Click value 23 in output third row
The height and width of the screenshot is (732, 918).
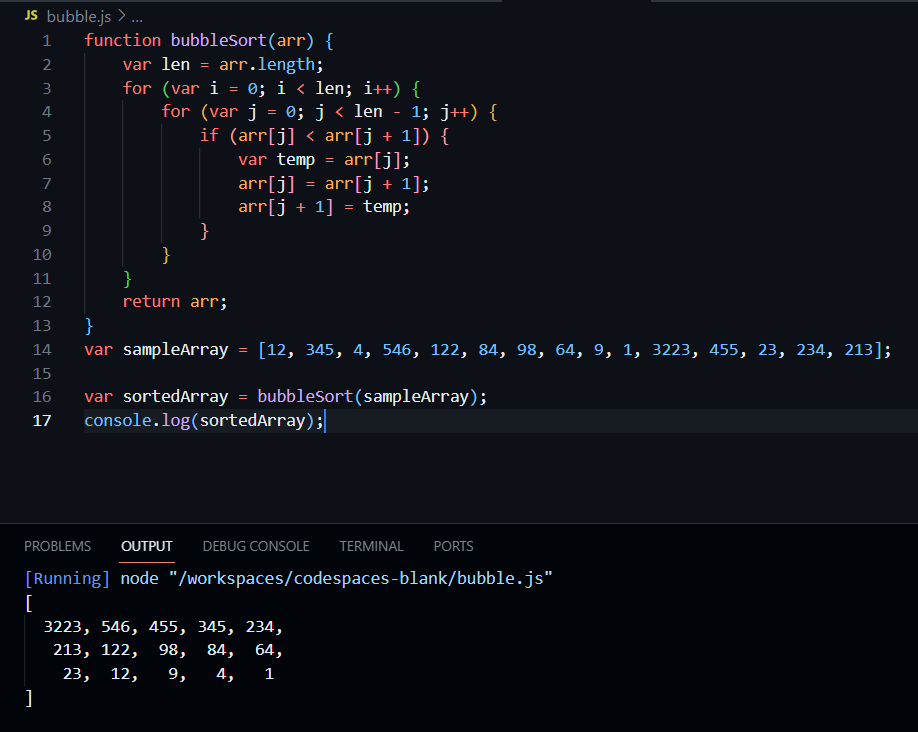[x=72, y=674]
